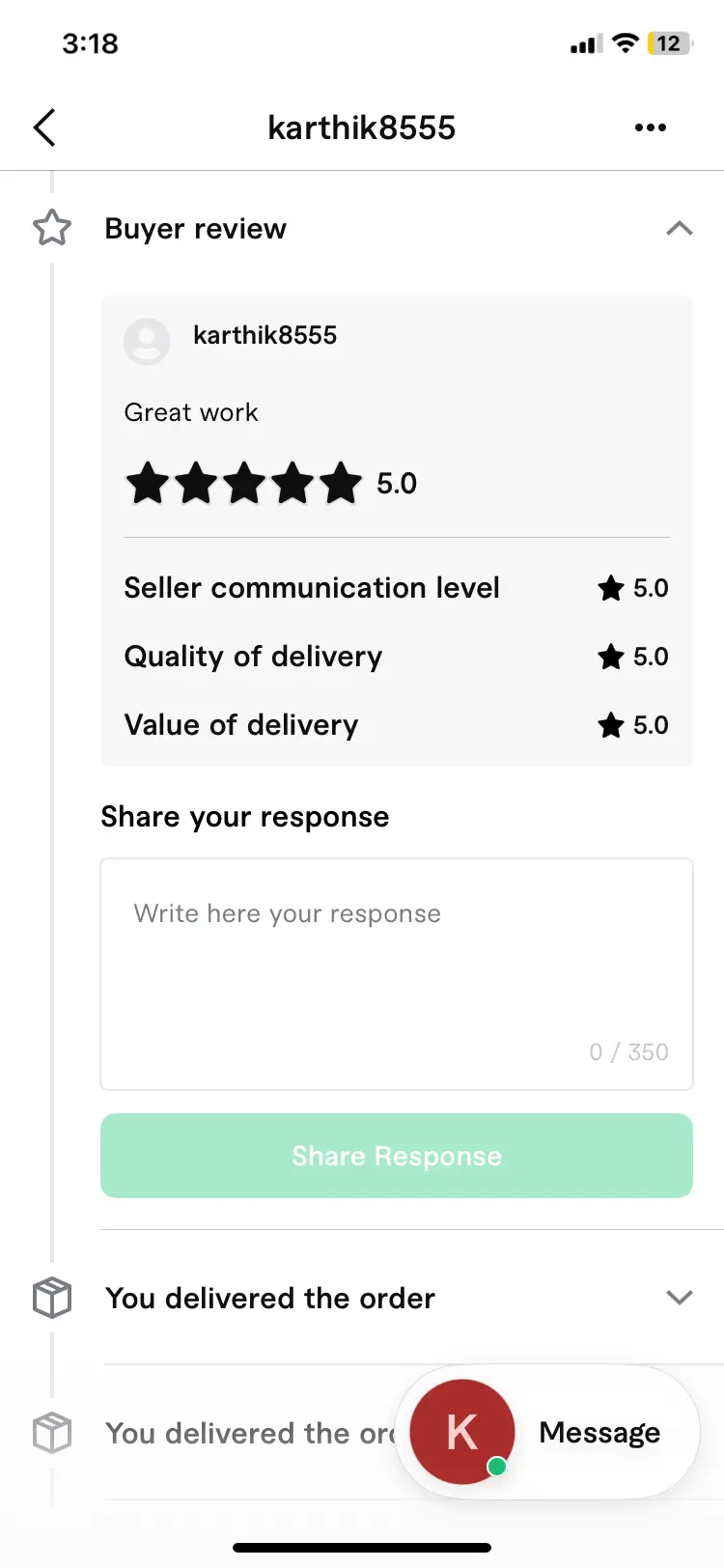Expand the first You delivered the order chevron
The height and width of the screenshot is (1568, 724).
680,1298
